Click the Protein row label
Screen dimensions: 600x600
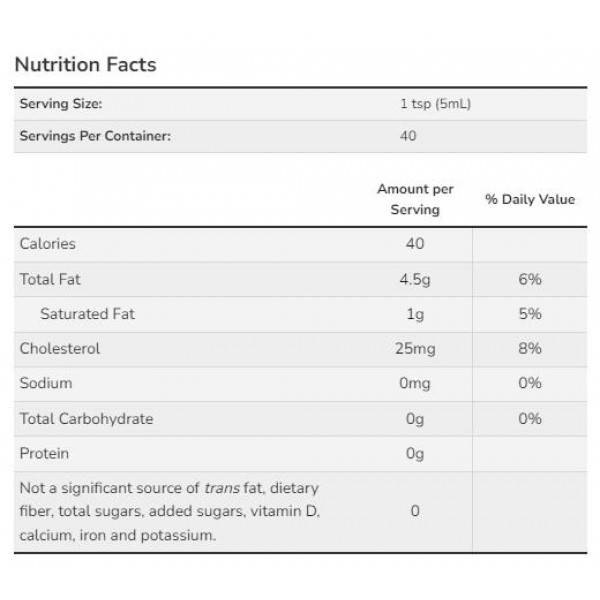pos(44,454)
